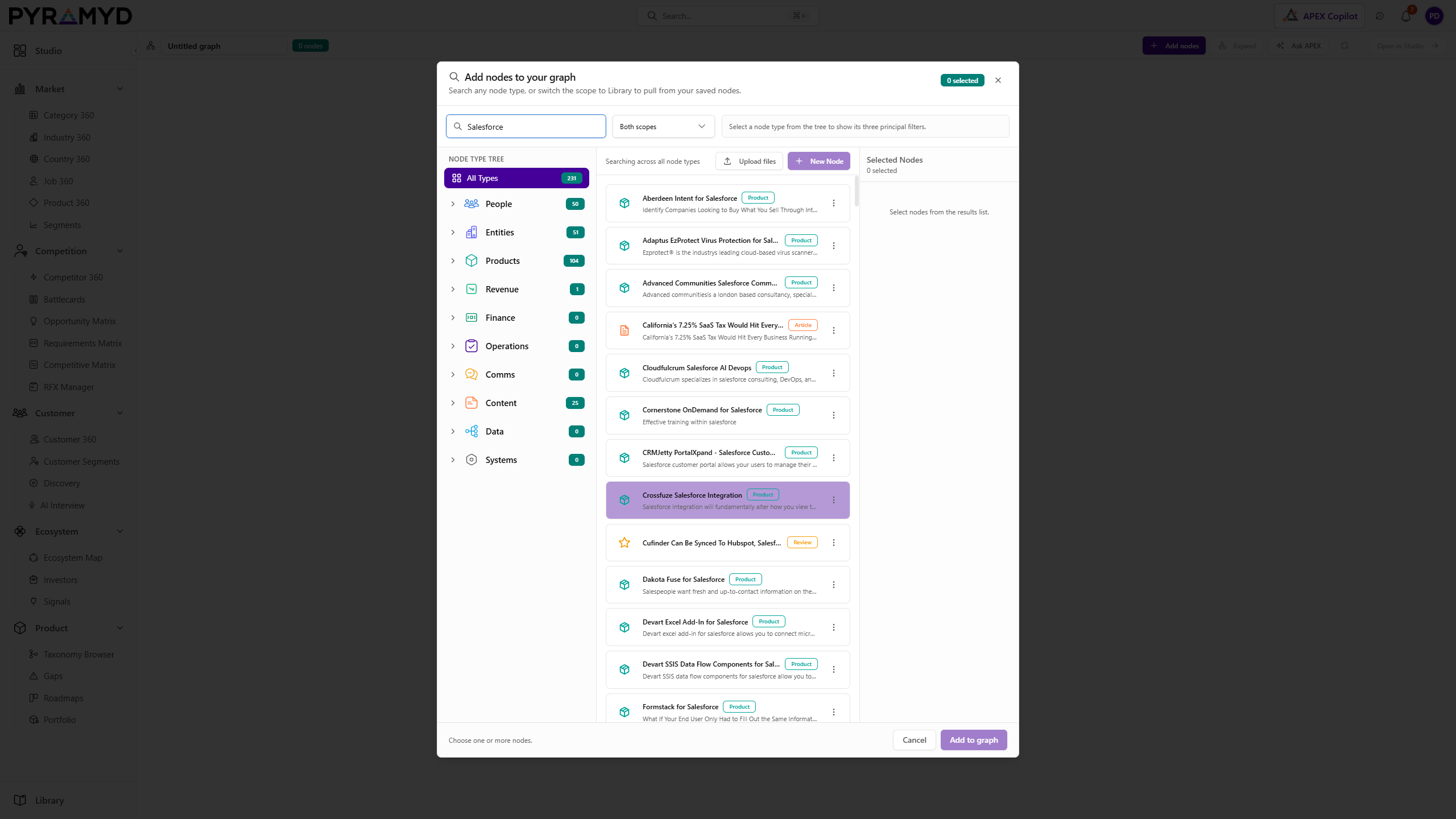Collapse the Customer sidebar section
The image size is (1456, 819).
(x=119, y=413)
